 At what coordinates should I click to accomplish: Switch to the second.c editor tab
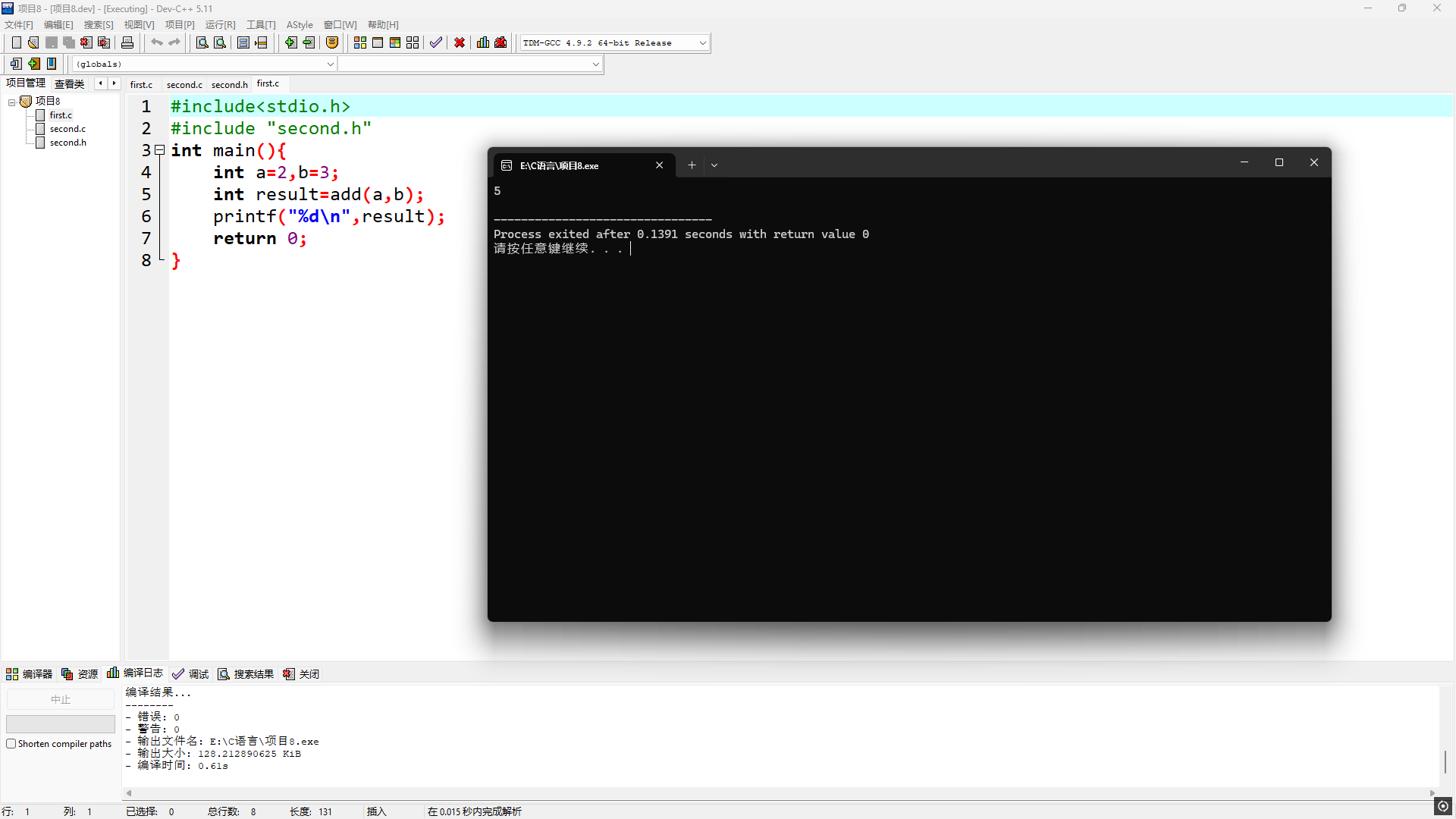click(x=184, y=85)
